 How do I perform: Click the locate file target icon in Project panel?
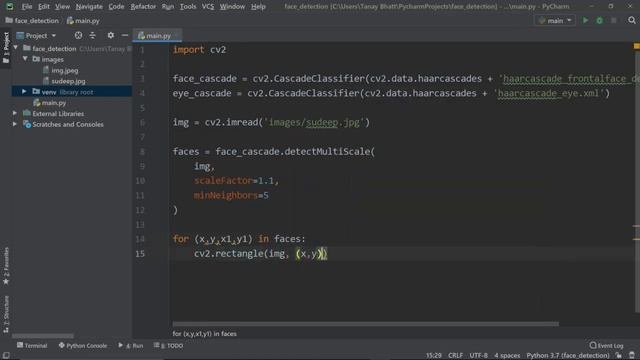click(78, 36)
